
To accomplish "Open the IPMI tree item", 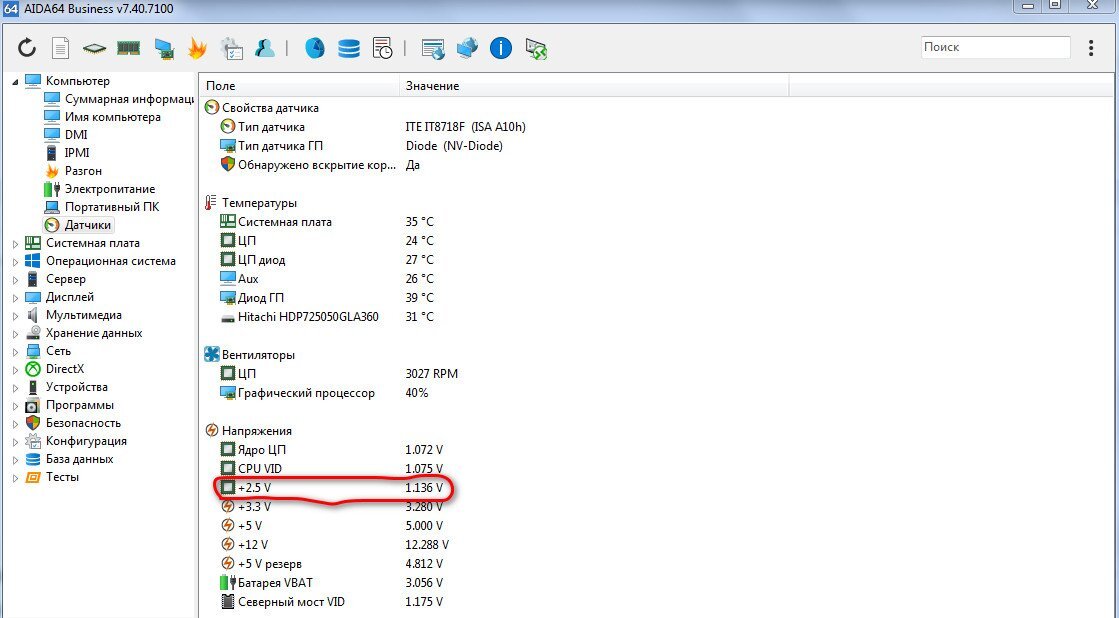I will coord(67,153).
